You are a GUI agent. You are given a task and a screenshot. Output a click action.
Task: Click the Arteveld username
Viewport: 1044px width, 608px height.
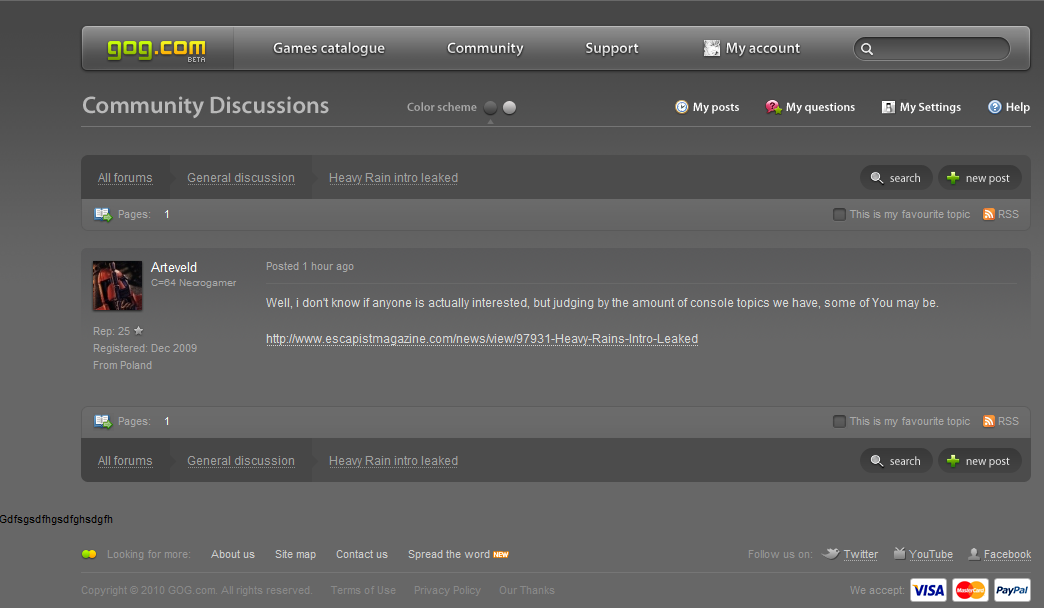[x=174, y=267]
